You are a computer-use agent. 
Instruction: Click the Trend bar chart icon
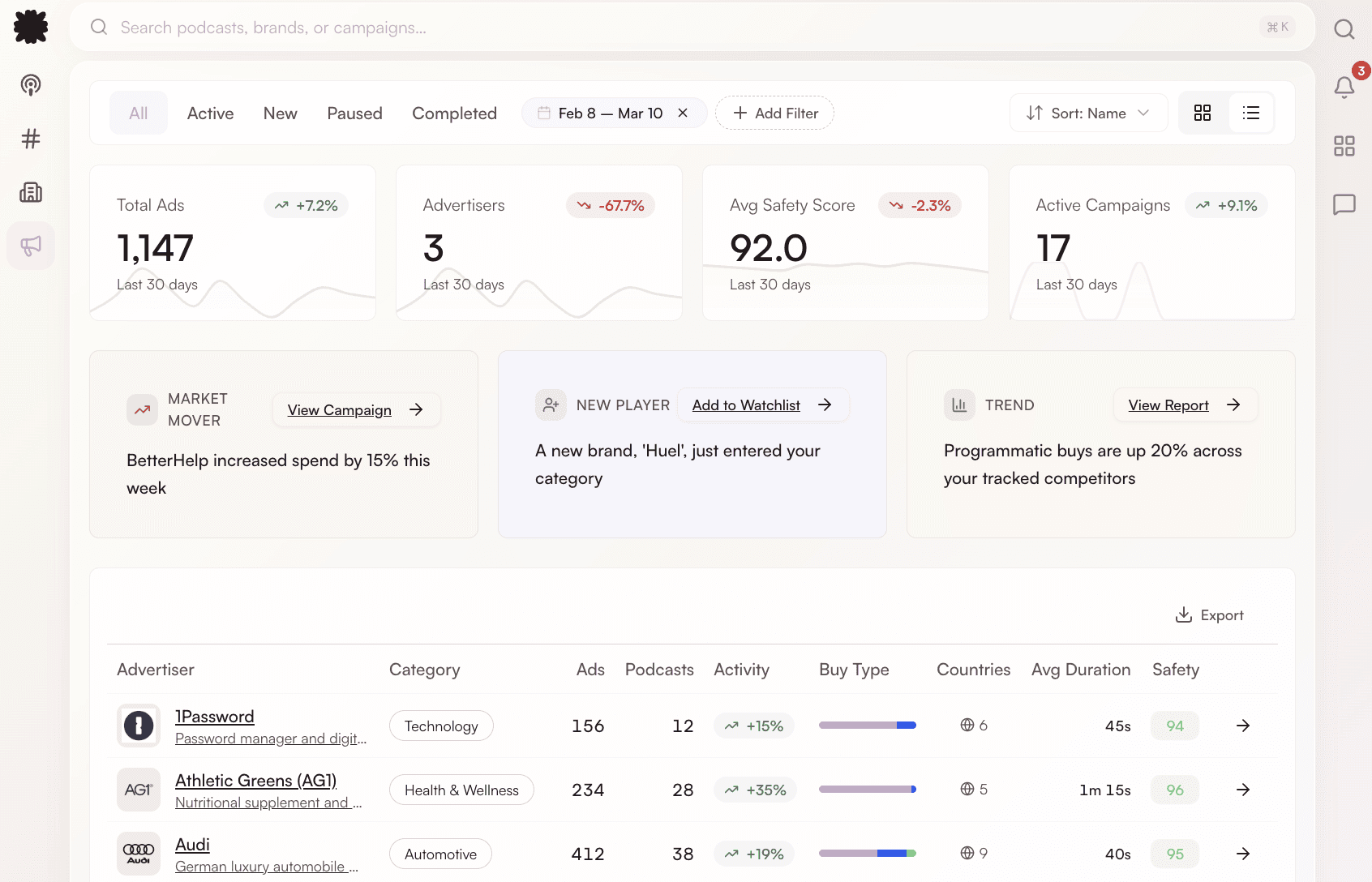959,405
